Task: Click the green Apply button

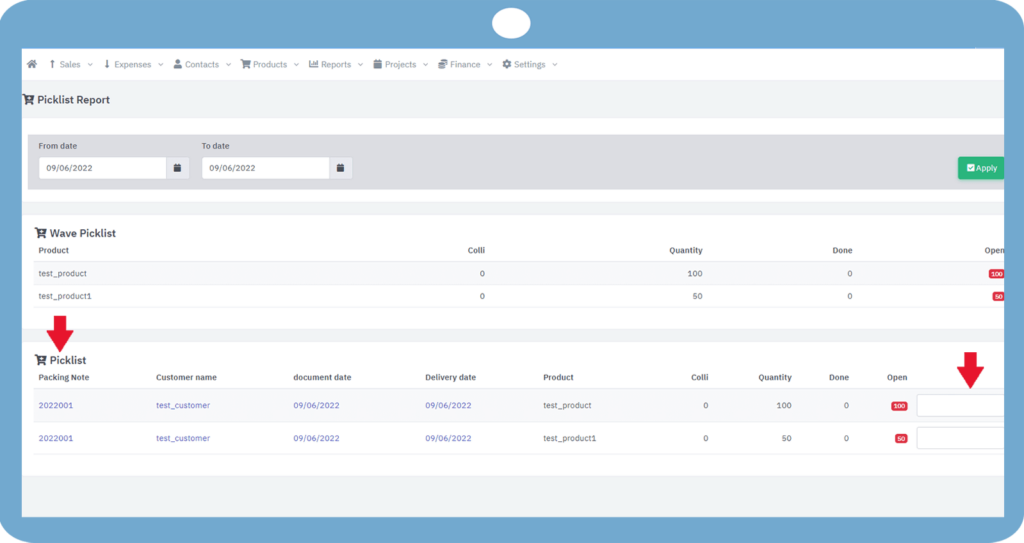Action: tap(981, 168)
